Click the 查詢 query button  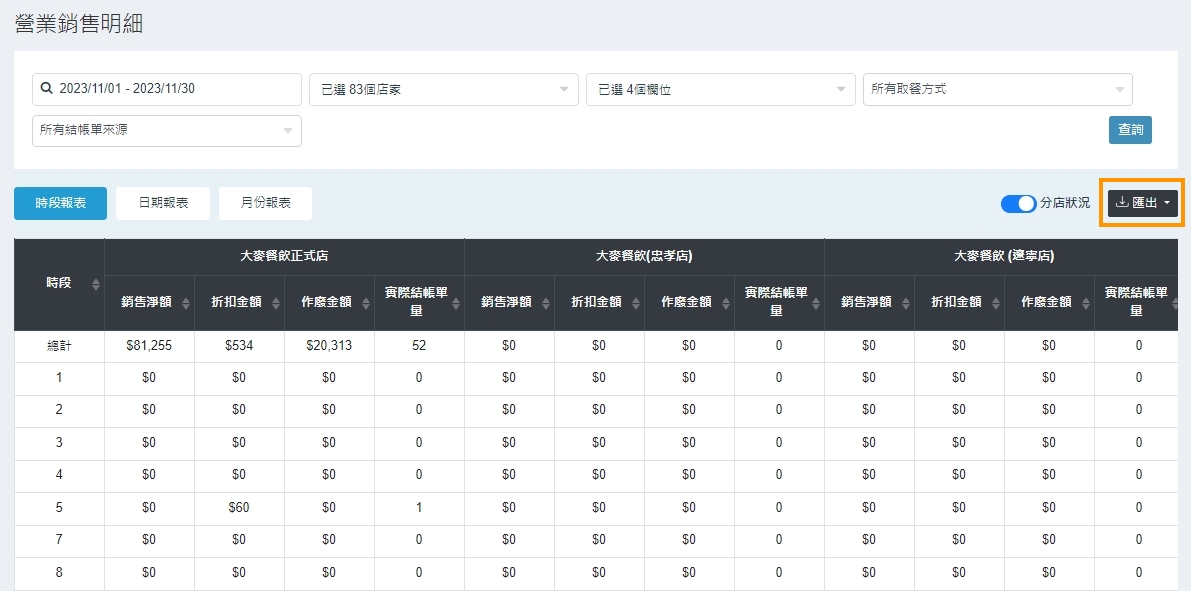click(1130, 130)
